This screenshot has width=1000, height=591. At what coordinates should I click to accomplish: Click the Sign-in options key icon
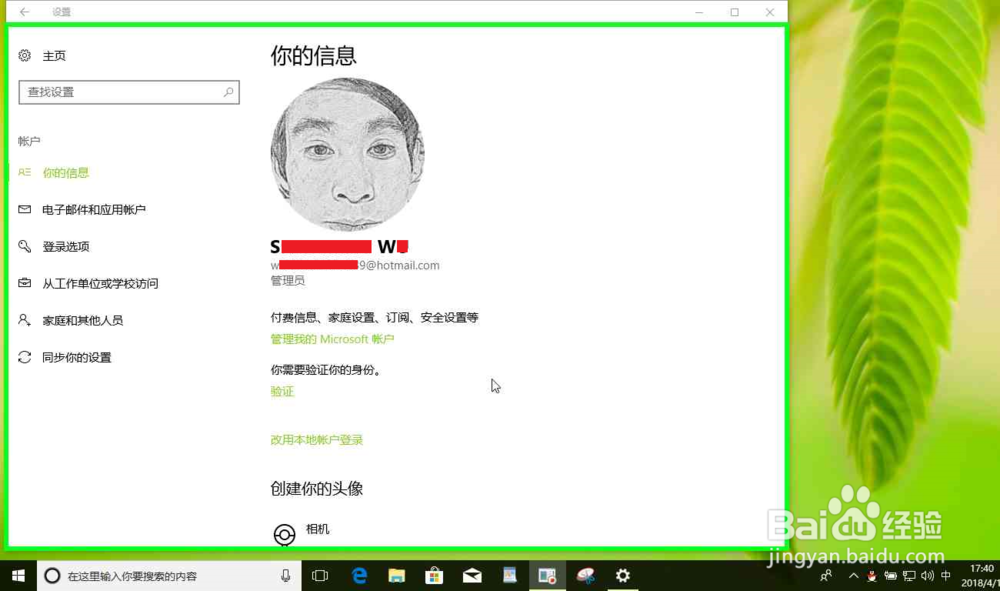coord(25,246)
